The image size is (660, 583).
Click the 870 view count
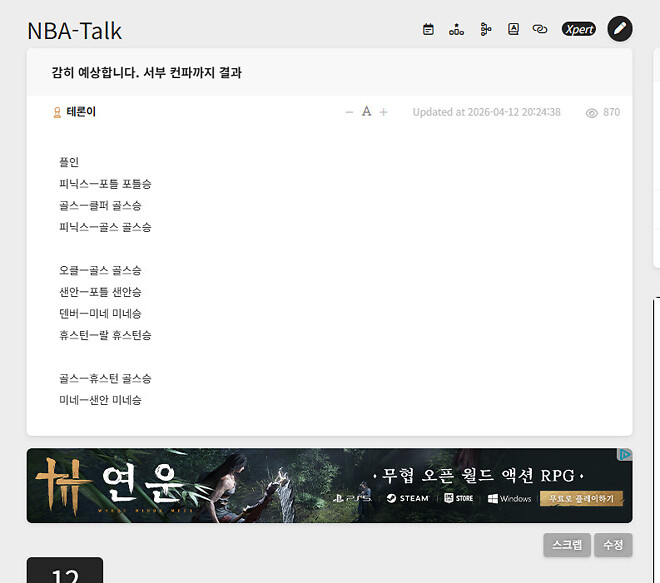point(612,112)
